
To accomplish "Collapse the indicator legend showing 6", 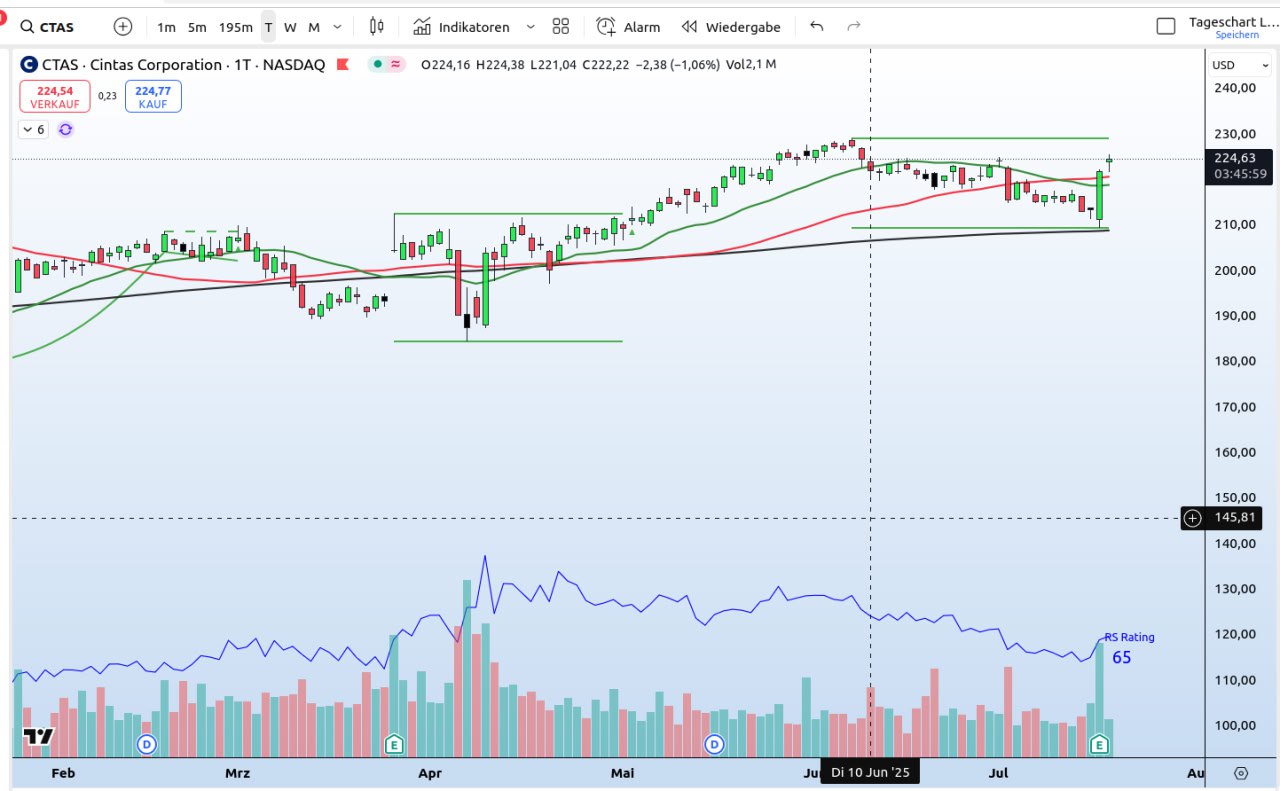I will pos(32,130).
